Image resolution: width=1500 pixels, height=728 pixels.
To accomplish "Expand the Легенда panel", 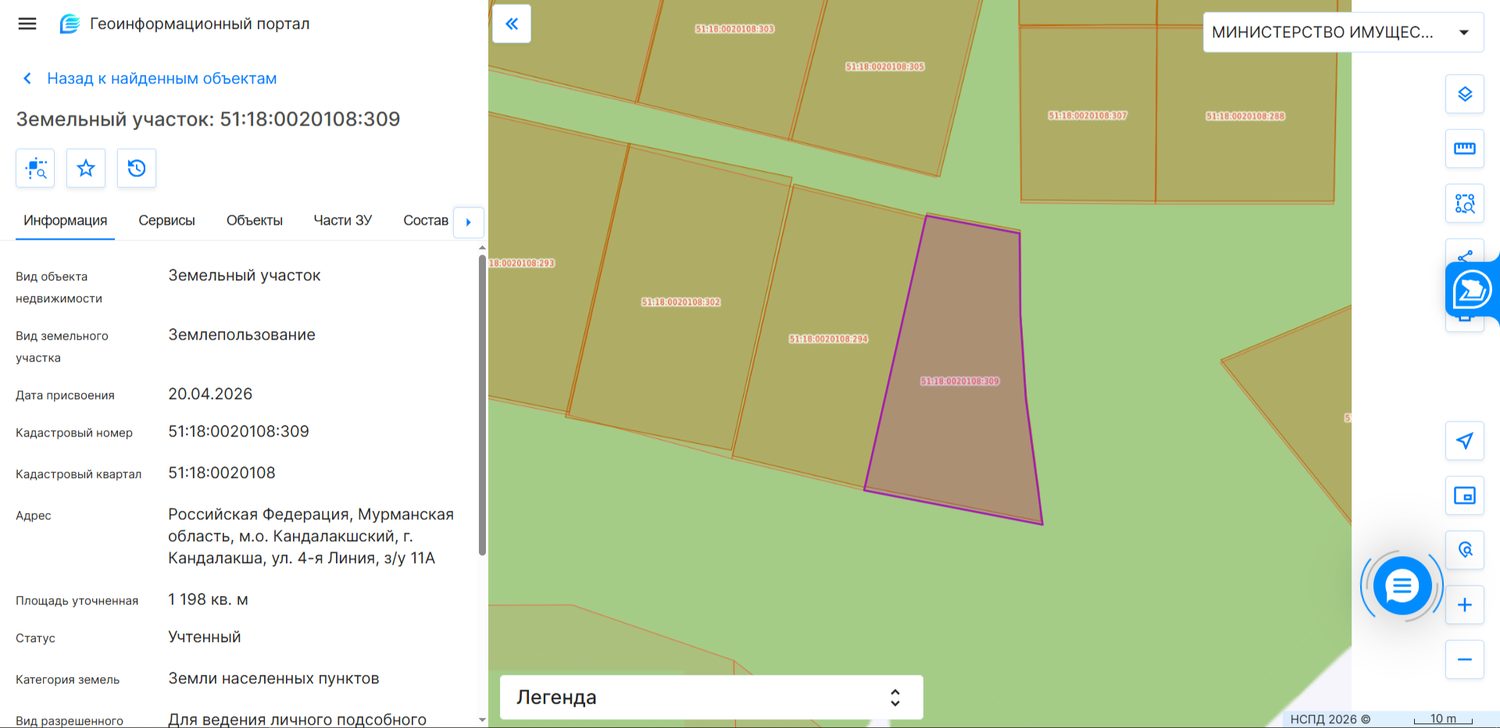I will (x=711, y=697).
